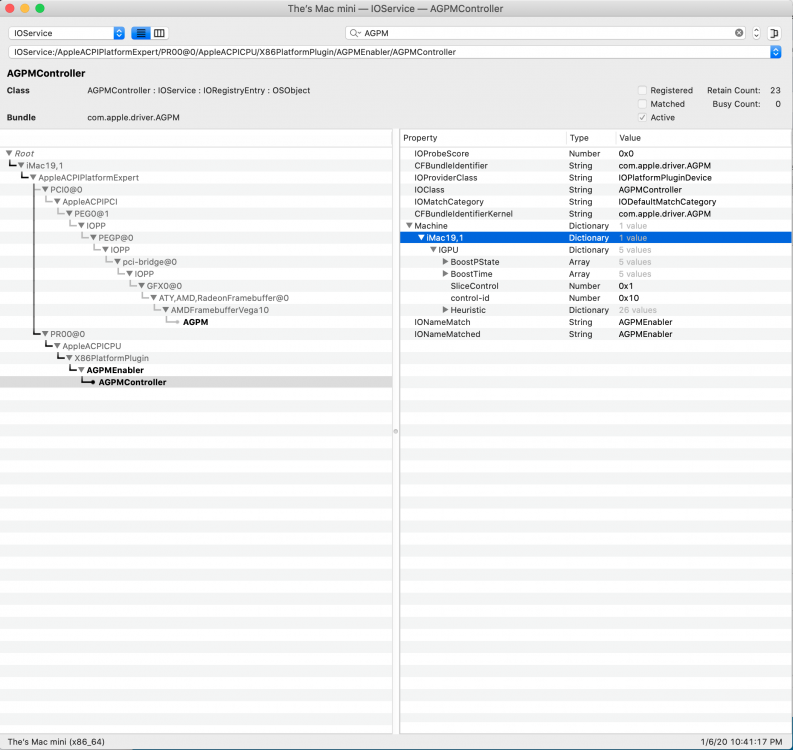Image resolution: width=793 pixels, height=750 pixels.
Task: Collapse the PCI0@0 node
Action: pyautogui.click(x=45, y=190)
